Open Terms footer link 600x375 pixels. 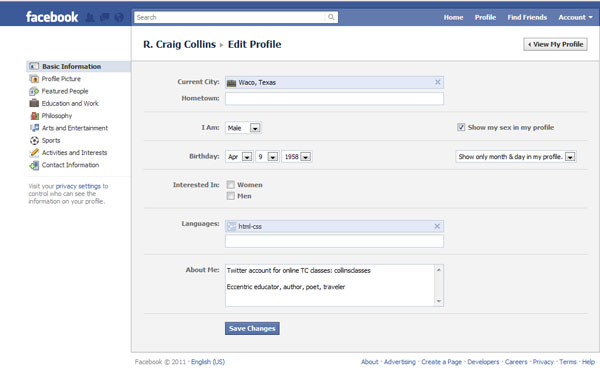point(568,362)
